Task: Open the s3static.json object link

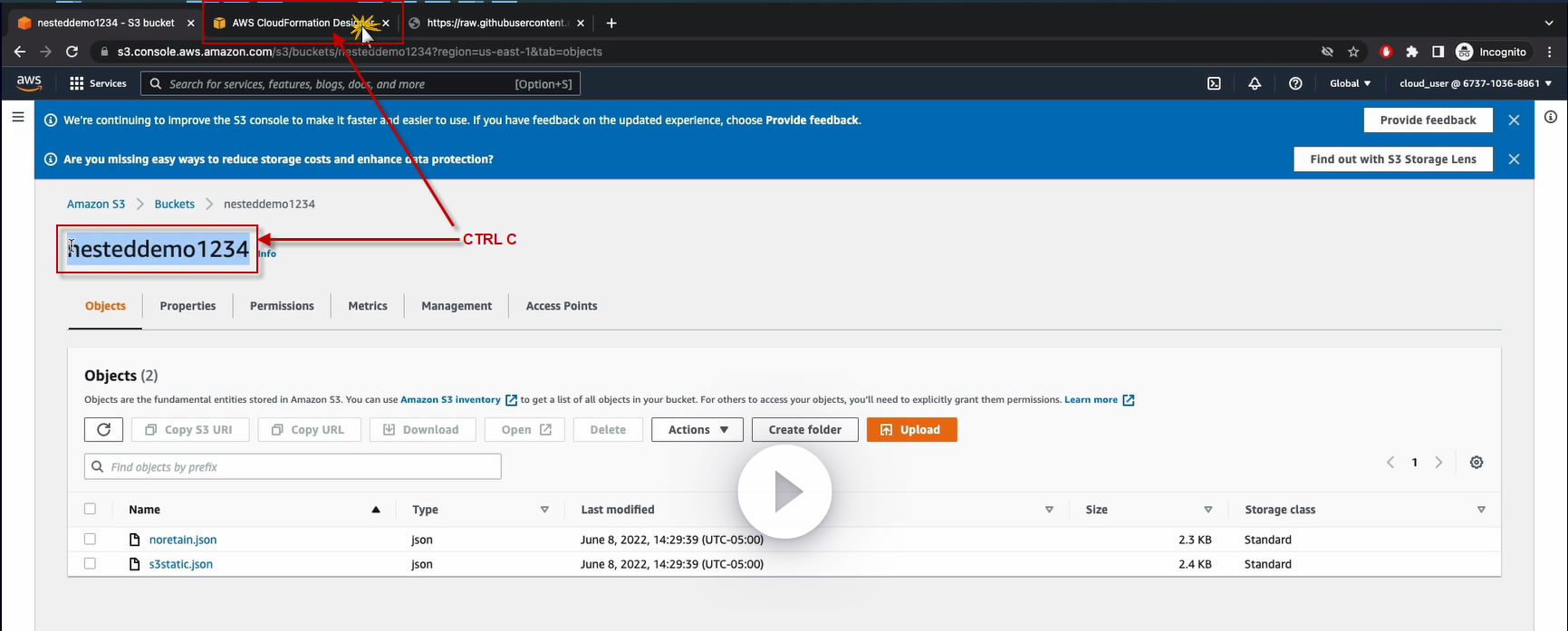Action: pos(181,564)
